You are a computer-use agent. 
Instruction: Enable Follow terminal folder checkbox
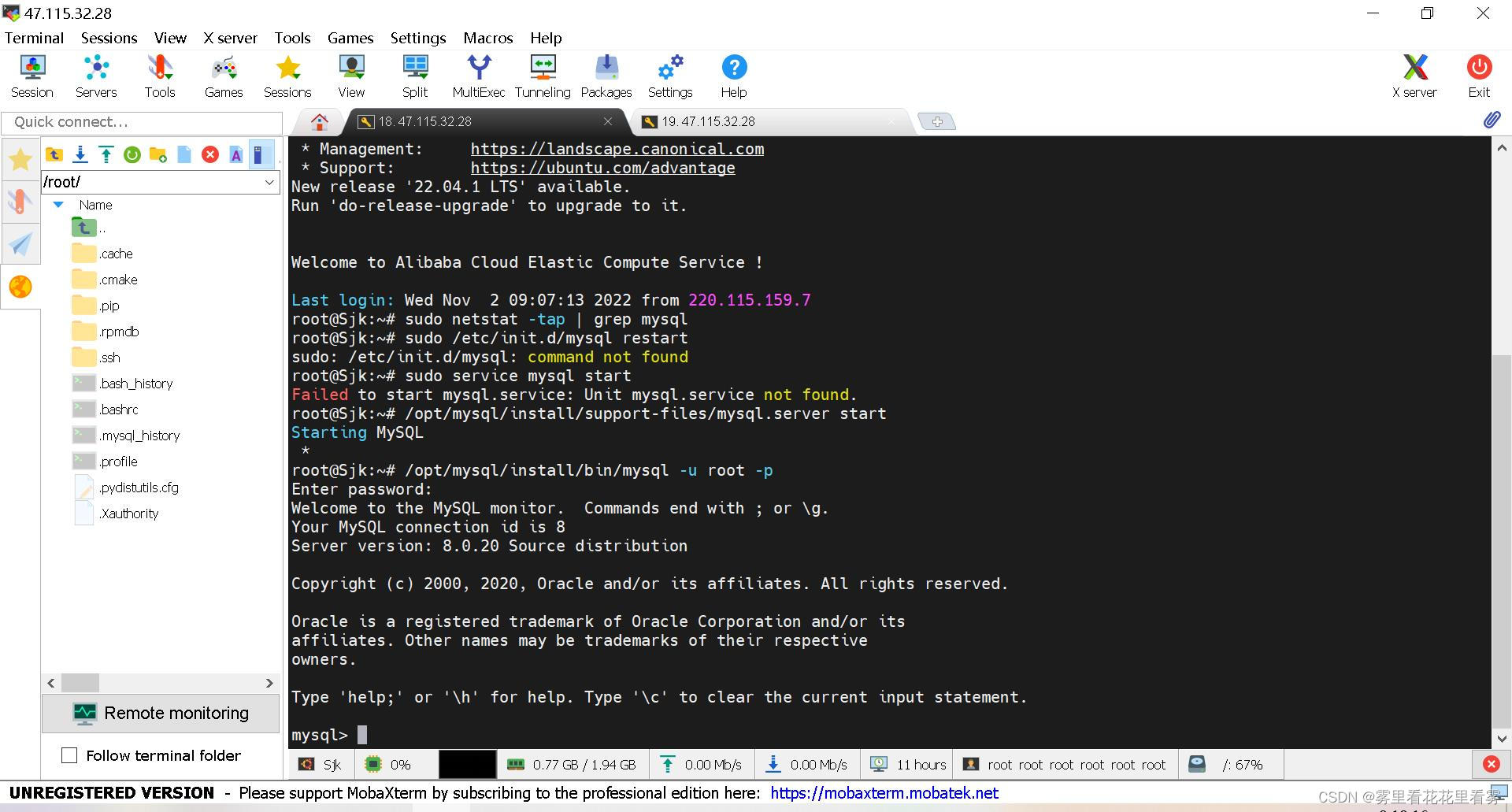coord(69,755)
